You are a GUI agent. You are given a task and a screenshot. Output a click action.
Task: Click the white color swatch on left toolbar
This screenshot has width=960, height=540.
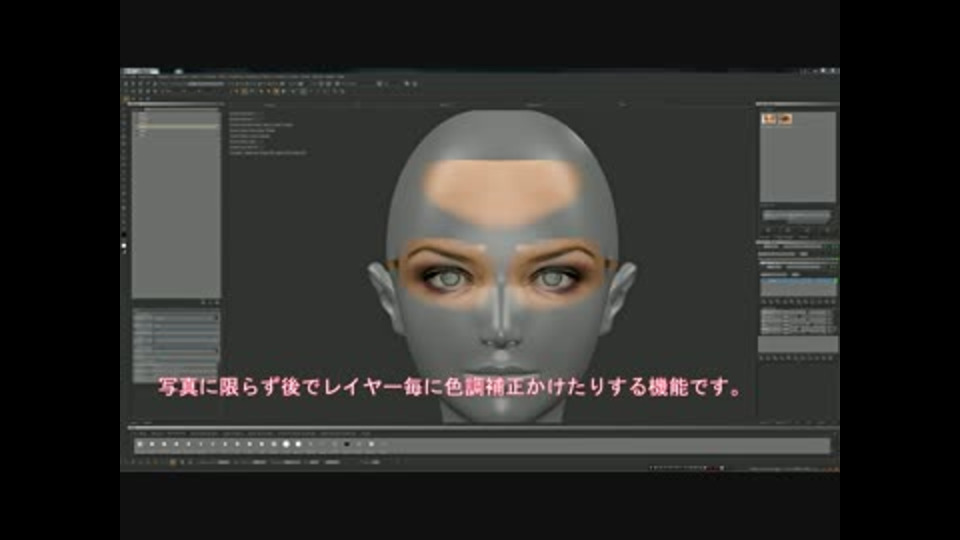[124, 246]
